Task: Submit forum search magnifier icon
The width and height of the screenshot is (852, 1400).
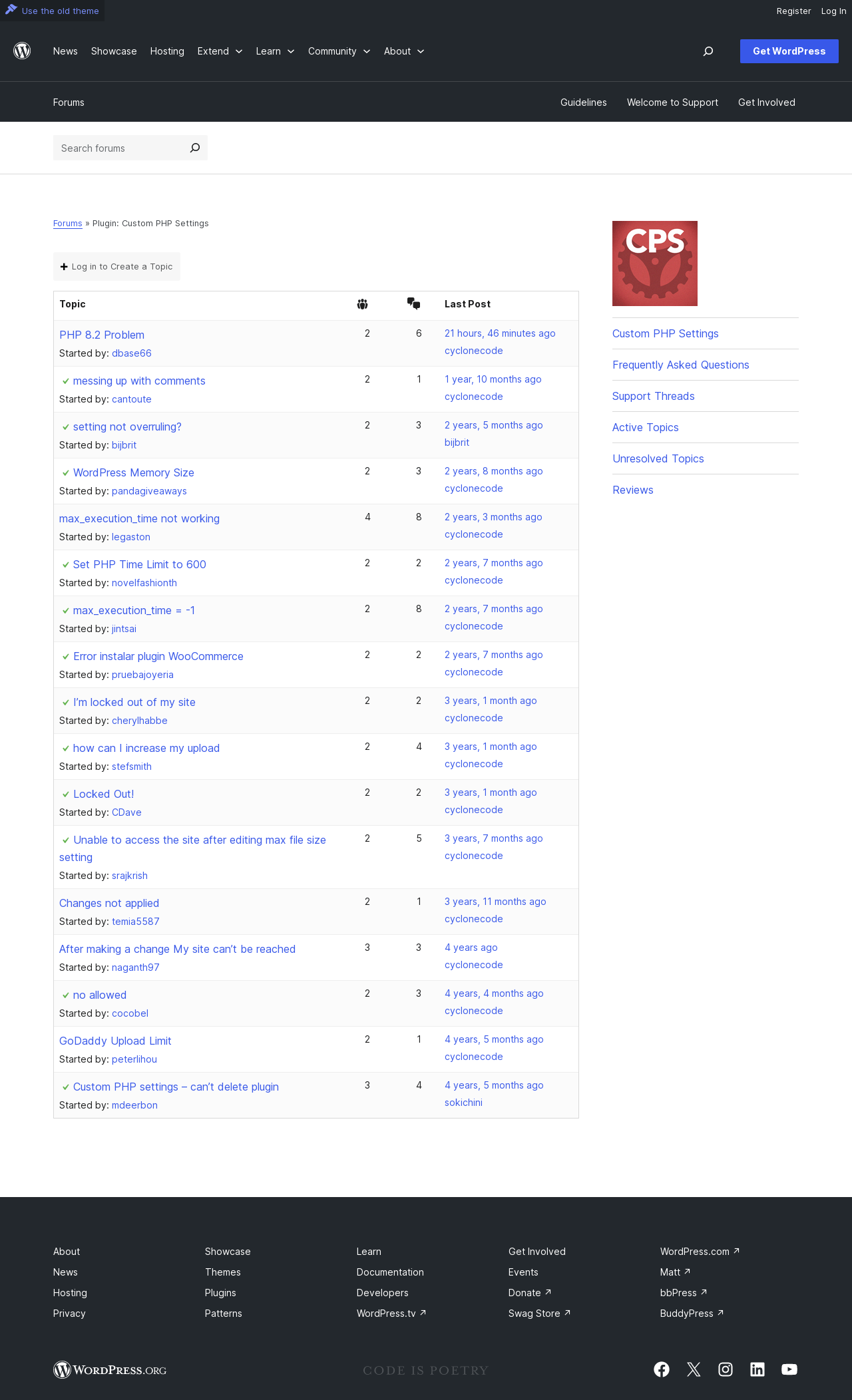Action: [x=195, y=148]
